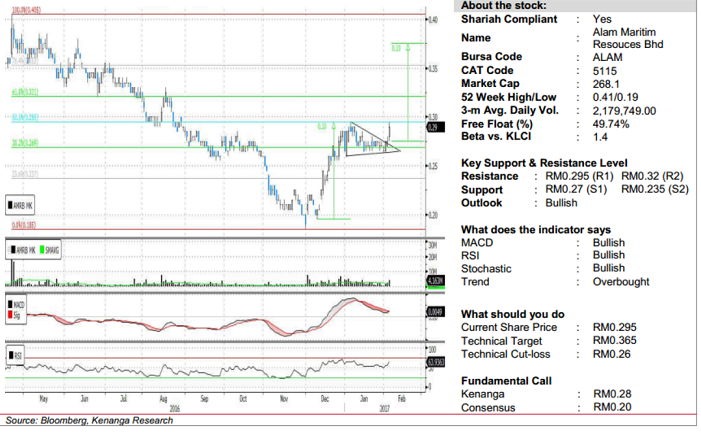The width and height of the screenshot is (701, 432).
Task: Click the RSI value tag on the right axis
Action: tap(436, 361)
